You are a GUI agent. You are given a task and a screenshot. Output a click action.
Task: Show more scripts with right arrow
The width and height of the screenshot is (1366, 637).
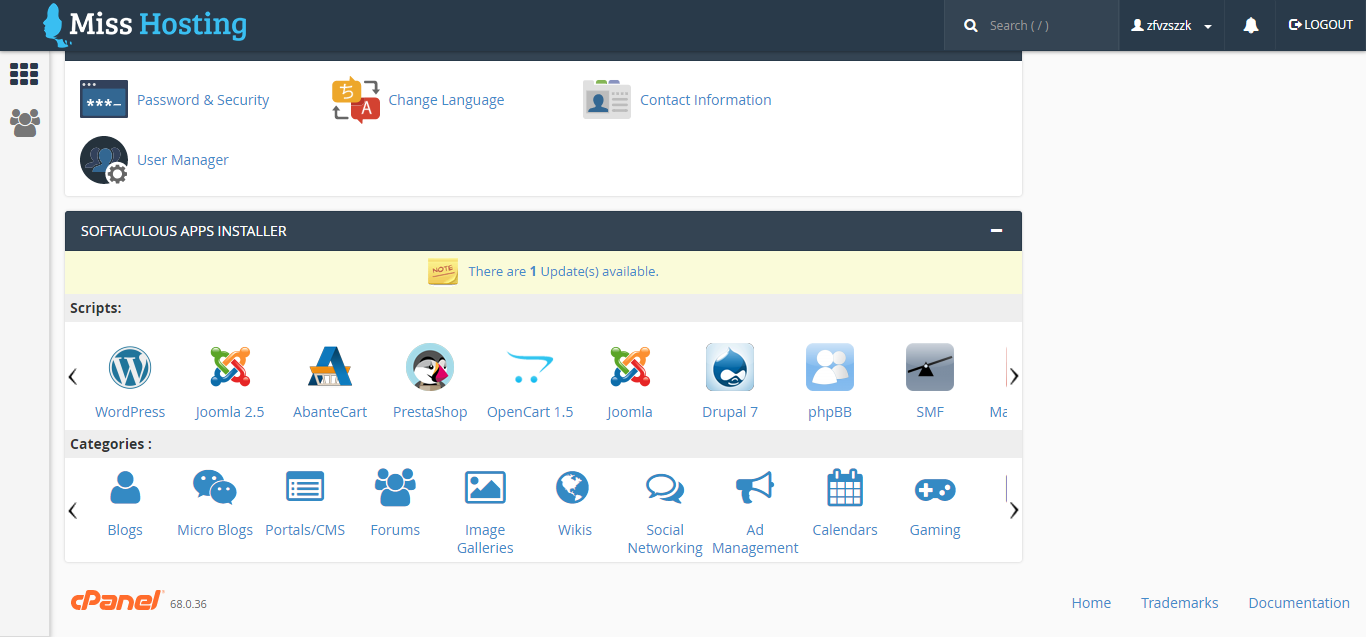(x=1014, y=376)
